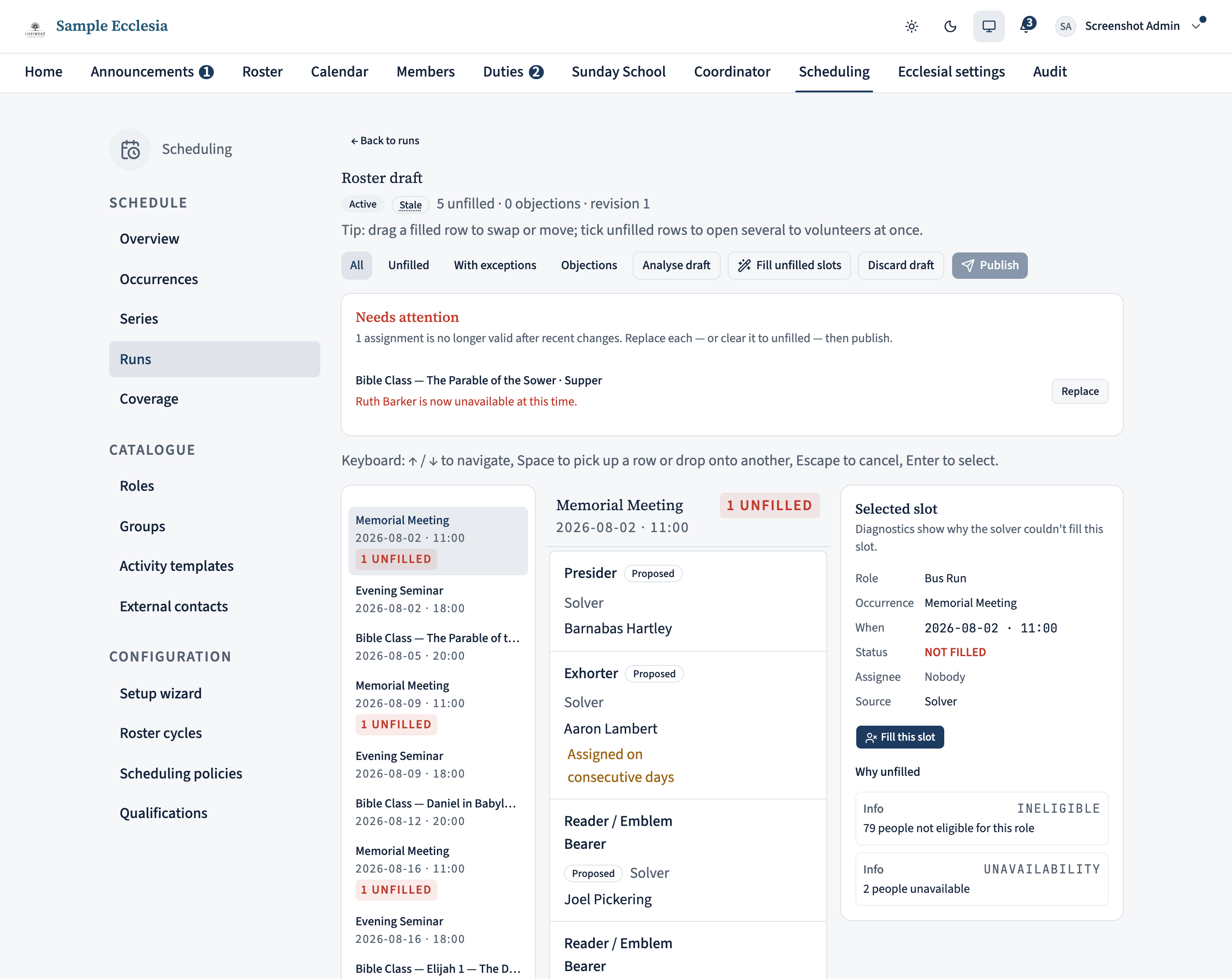Image resolution: width=1232 pixels, height=979 pixels.
Task: Switch to light theme sun icon
Action: (911, 26)
